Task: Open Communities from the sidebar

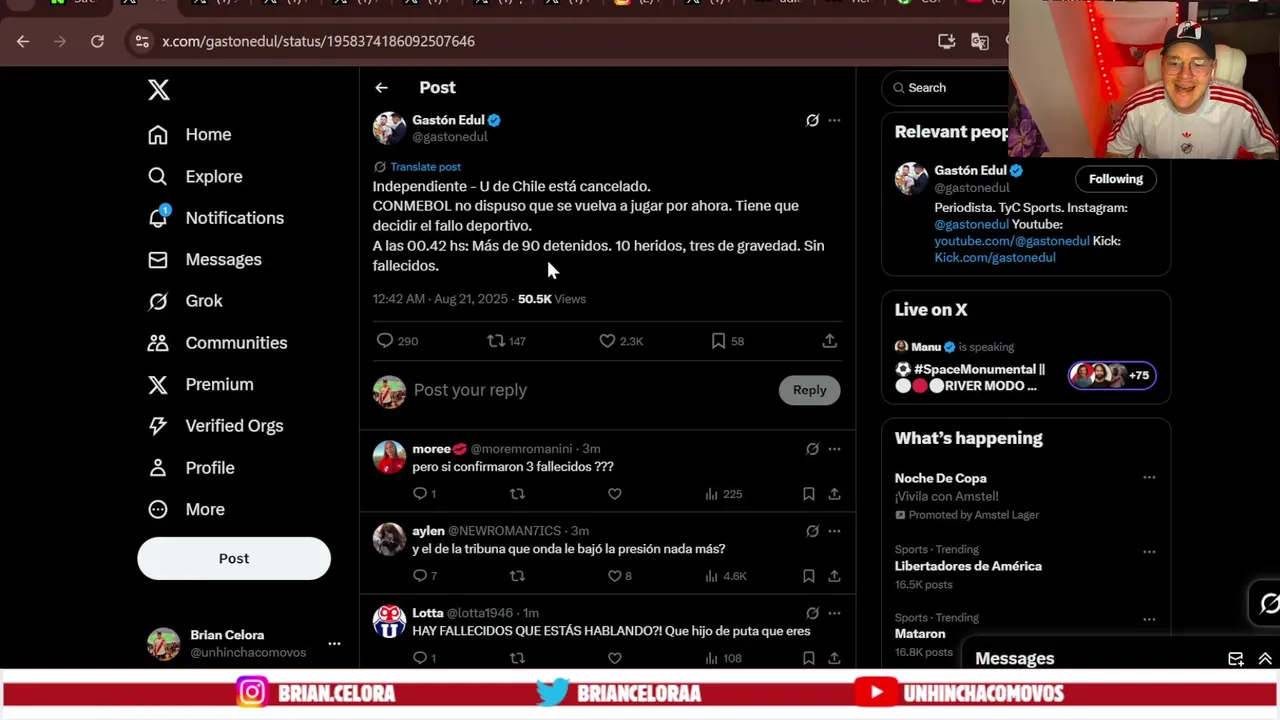Action: [x=217, y=343]
